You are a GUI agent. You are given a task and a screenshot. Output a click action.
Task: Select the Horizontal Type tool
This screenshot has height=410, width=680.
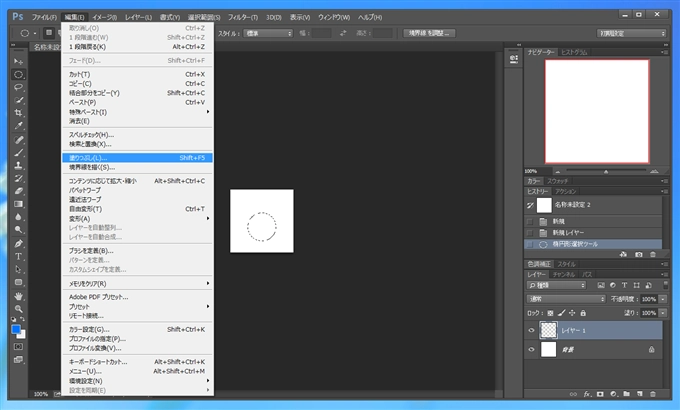18,256
